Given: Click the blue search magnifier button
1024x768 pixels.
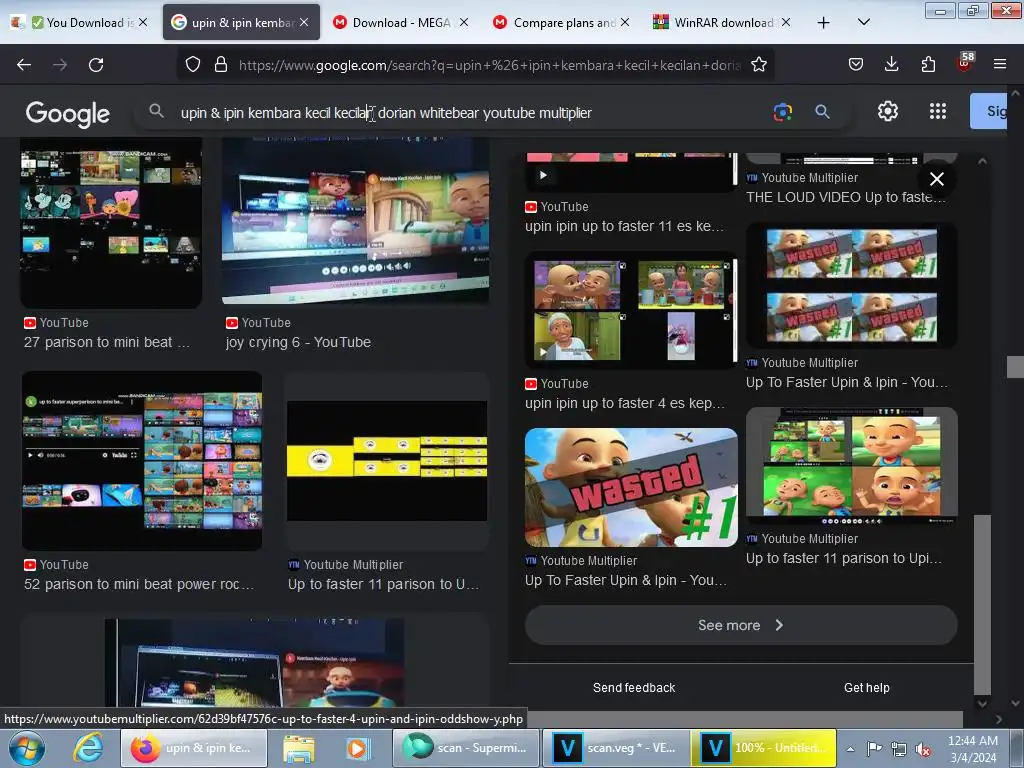Looking at the screenshot, I should (823, 112).
